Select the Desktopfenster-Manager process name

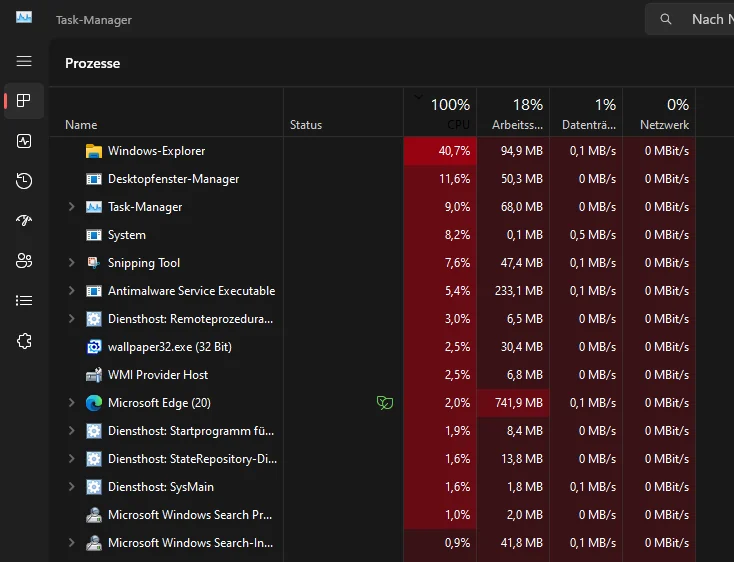pyautogui.click(x=173, y=179)
